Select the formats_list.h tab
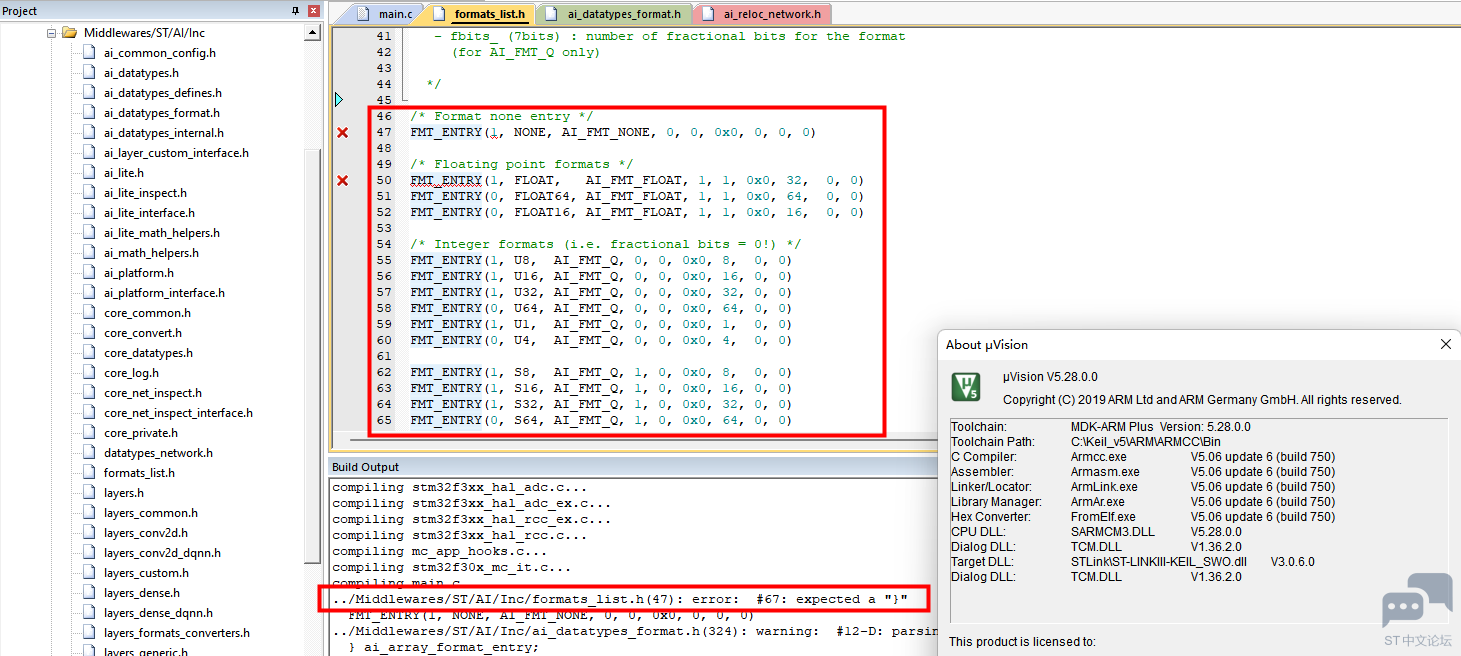 click(489, 14)
